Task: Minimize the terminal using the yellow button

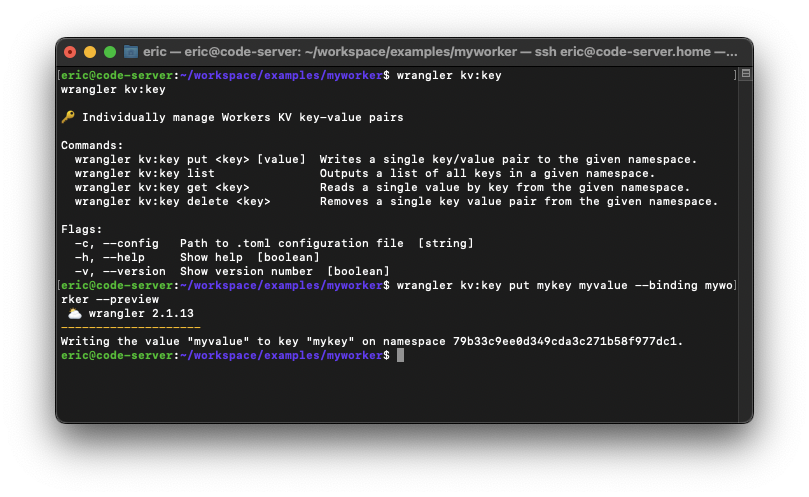Action: (90, 51)
